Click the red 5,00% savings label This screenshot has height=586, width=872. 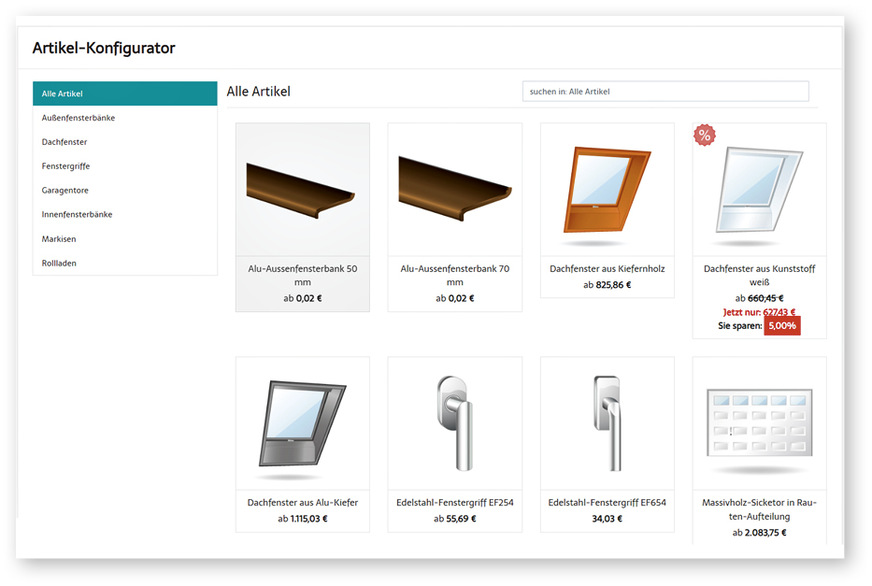[782, 326]
